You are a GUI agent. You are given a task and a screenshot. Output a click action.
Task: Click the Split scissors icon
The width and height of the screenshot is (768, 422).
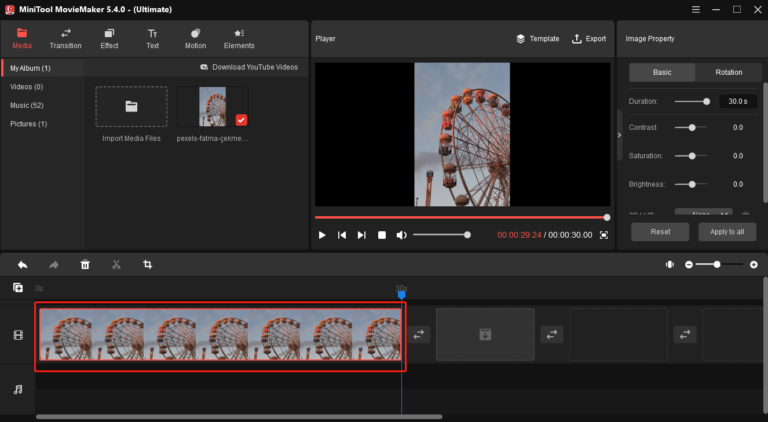click(x=116, y=264)
